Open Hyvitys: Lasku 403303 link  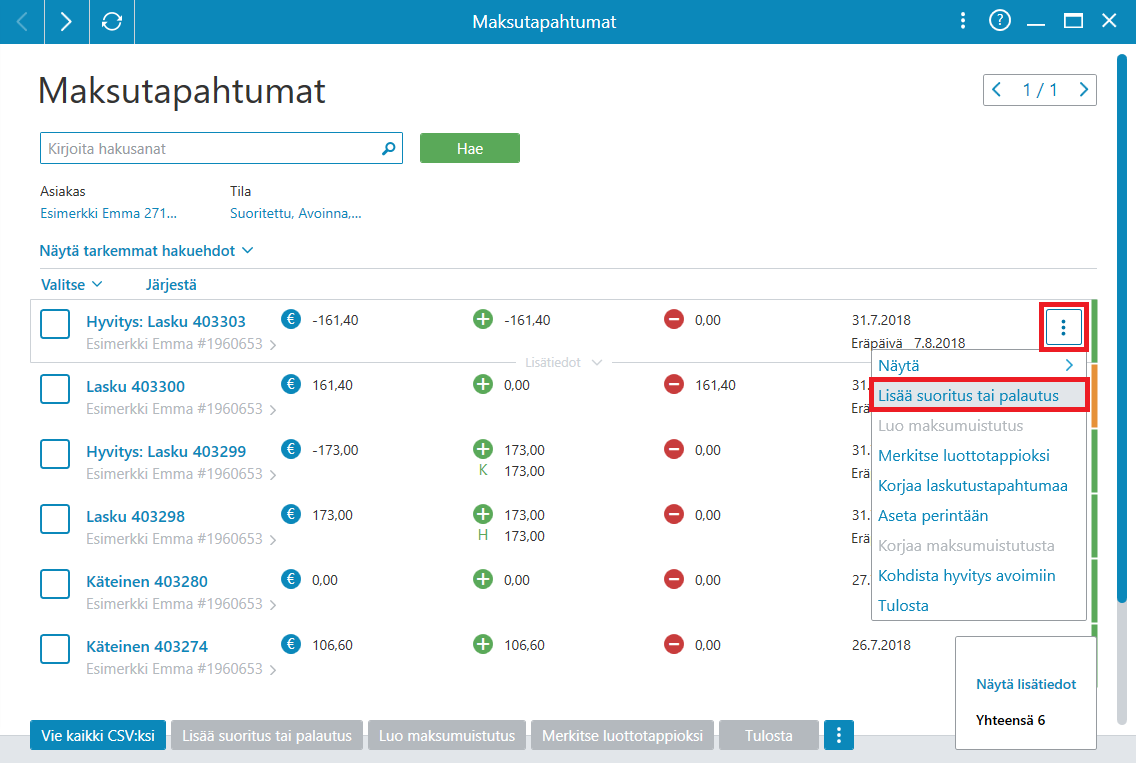point(166,321)
